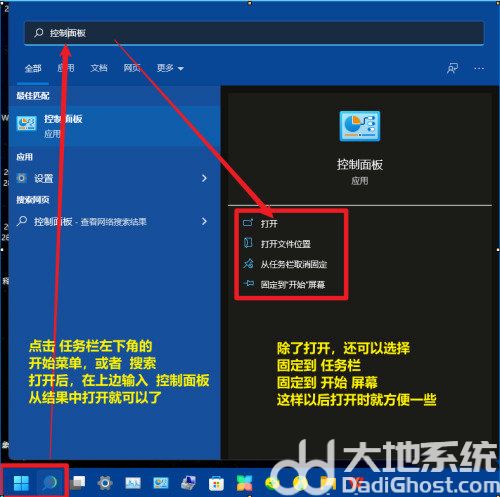
Task: Switch to the 网页 tab
Action: click(x=132, y=68)
